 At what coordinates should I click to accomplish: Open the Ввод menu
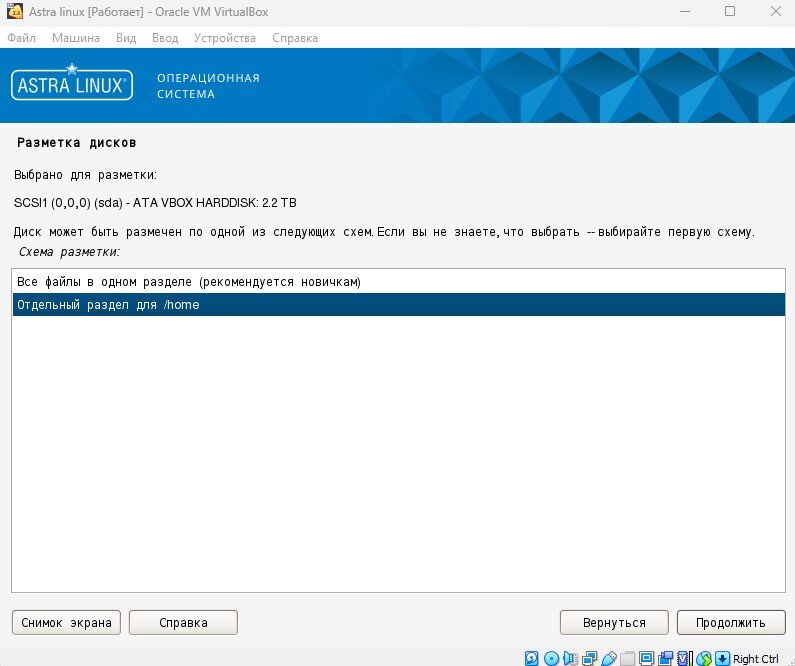[165, 38]
